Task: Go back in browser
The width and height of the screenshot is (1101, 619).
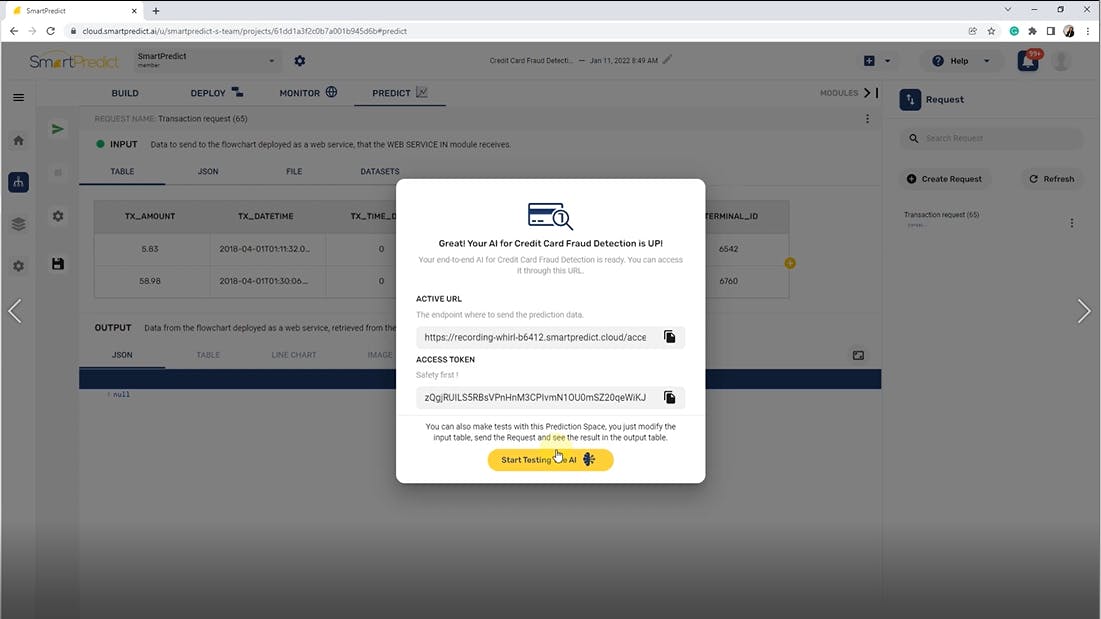Action: [x=14, y=31]
